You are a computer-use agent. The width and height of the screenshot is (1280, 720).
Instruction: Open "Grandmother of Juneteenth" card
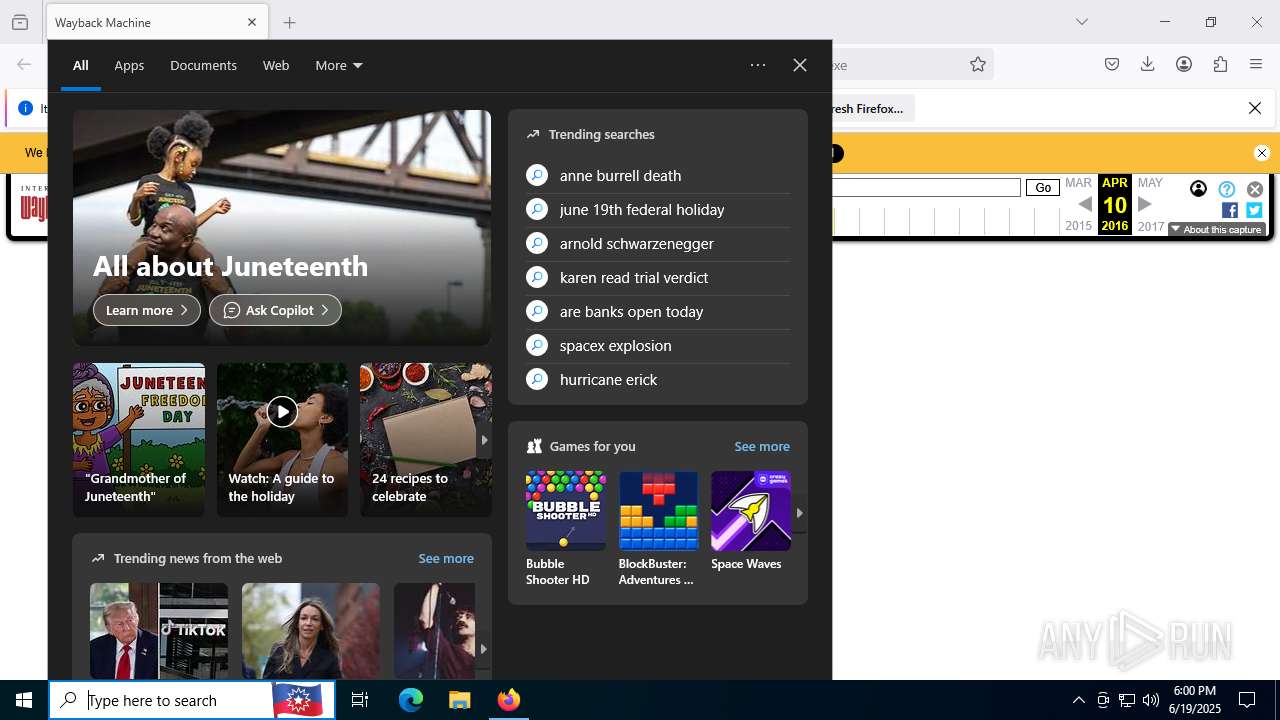tap(139, 440)
